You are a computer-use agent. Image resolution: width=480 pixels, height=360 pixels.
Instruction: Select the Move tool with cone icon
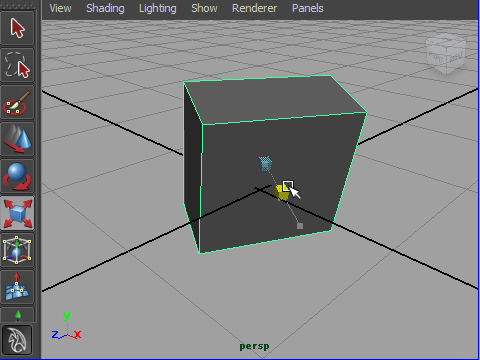coord(17,139)
